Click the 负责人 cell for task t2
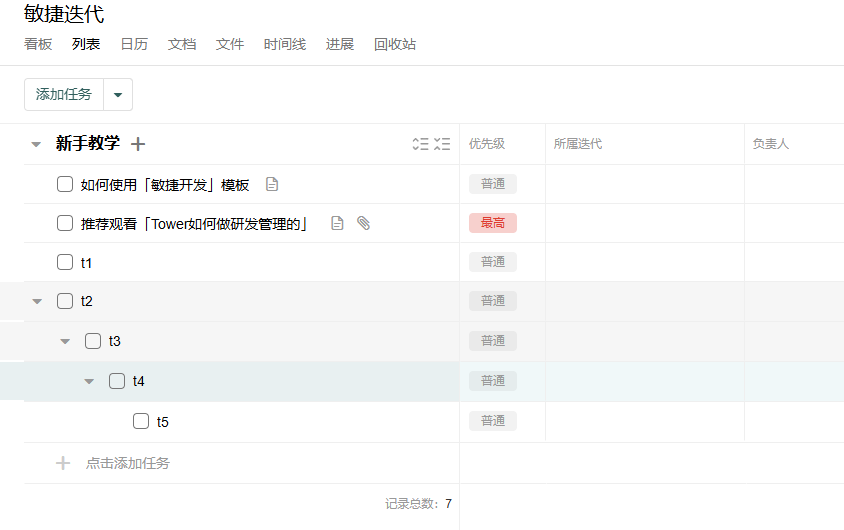The height and width of the screenshot is (530, 844). (x=794, y=301)
